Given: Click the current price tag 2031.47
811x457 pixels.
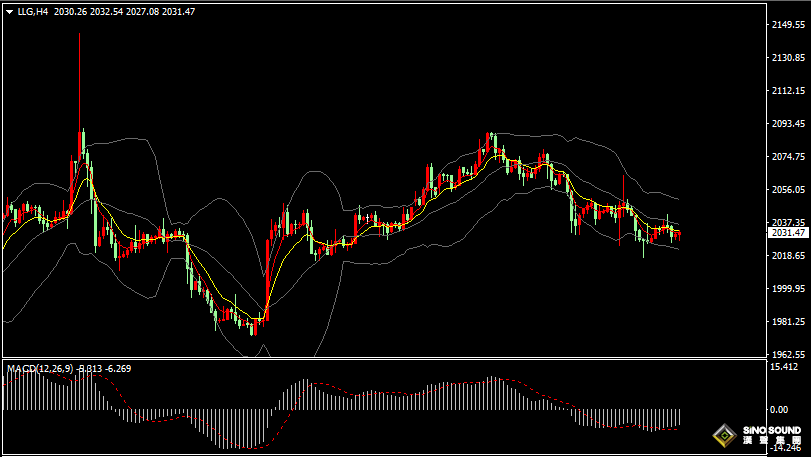Looking at the screenshot, I should [787, 233].
